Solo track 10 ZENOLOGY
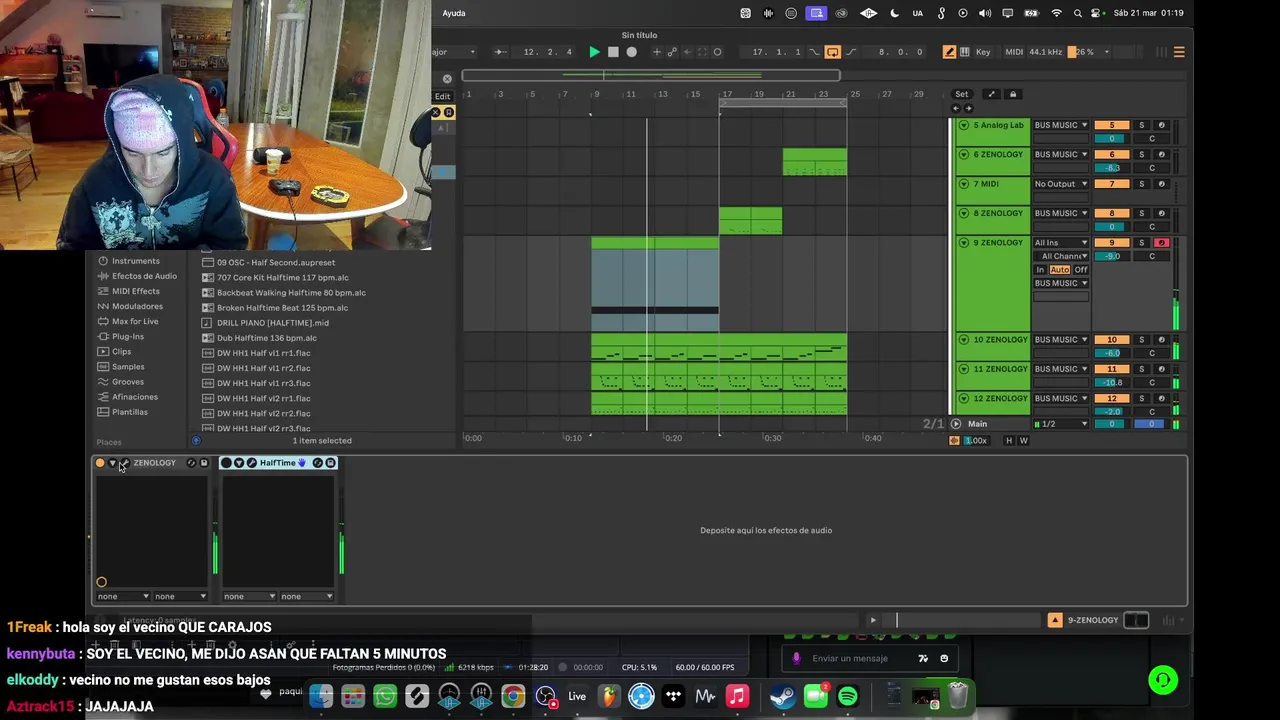 coord(1141,340)
